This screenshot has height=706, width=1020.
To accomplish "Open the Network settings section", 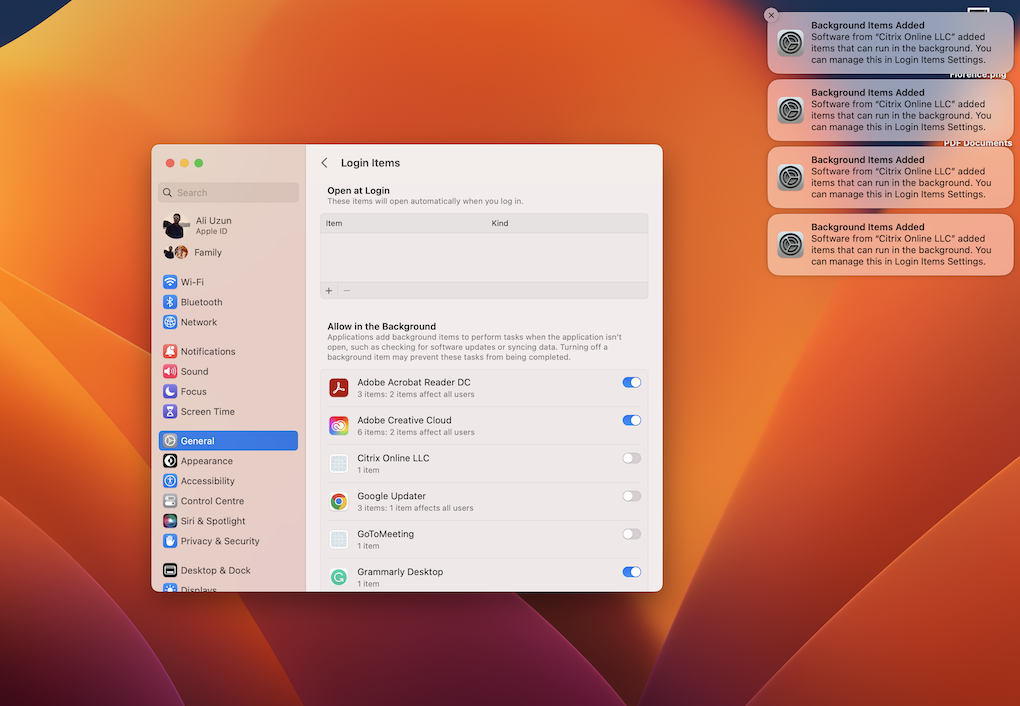I will pos(197,321).
